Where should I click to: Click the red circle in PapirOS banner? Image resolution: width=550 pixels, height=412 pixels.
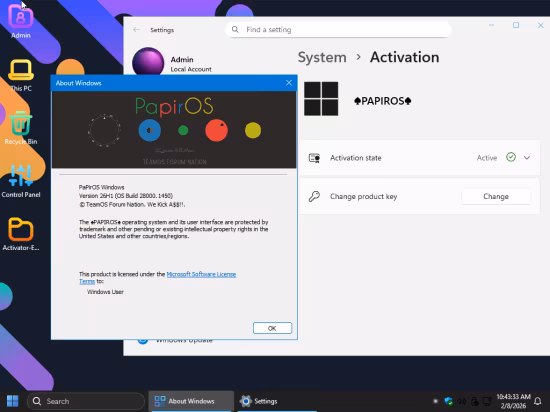216,130
